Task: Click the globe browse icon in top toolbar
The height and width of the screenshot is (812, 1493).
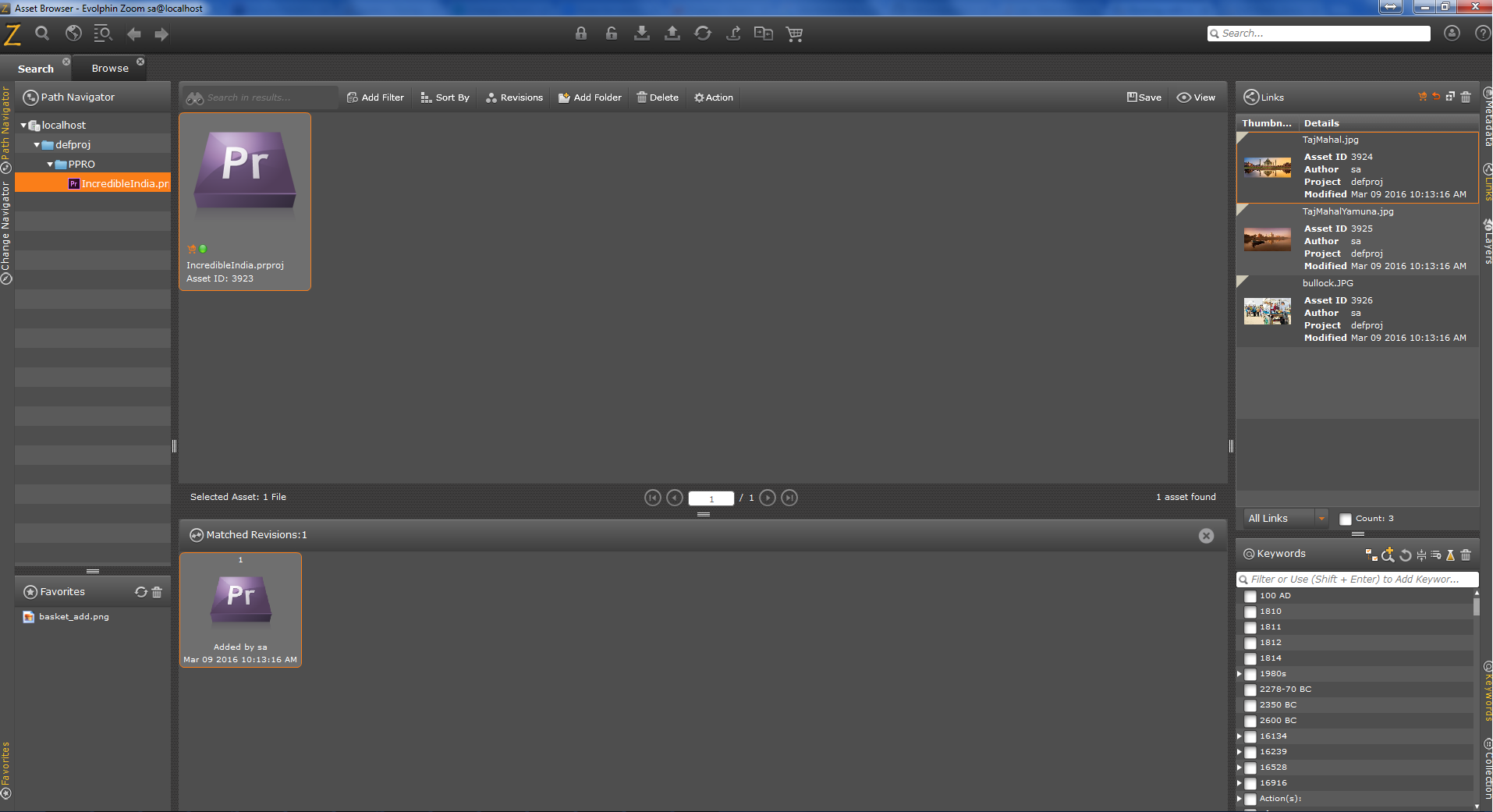Action: [73, 33]
